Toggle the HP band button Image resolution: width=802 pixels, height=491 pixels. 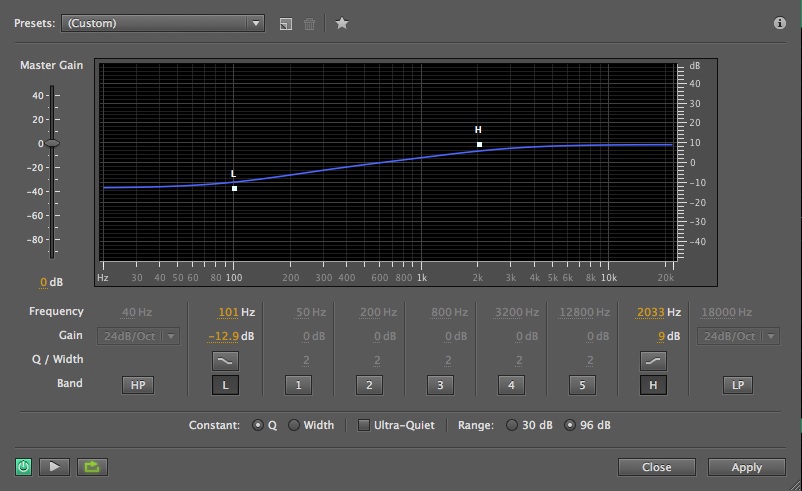[x=138, y=384]
